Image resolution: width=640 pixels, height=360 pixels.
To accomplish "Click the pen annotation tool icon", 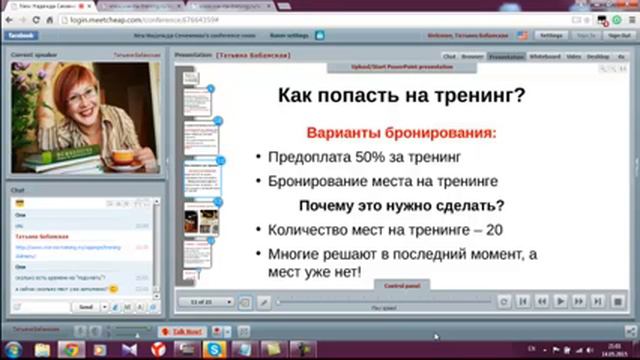I will [264, 302].
